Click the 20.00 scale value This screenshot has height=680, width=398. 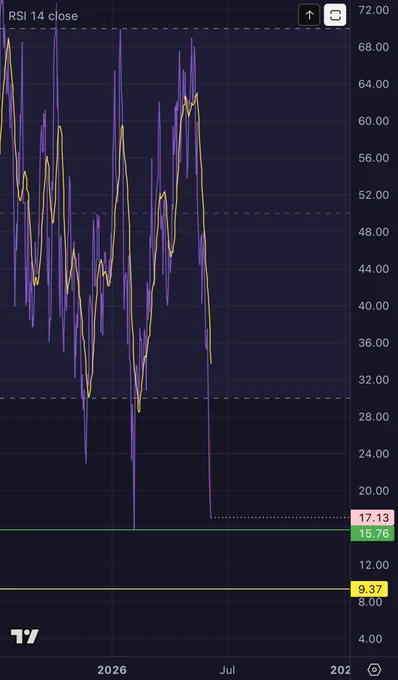coord(373,490)
